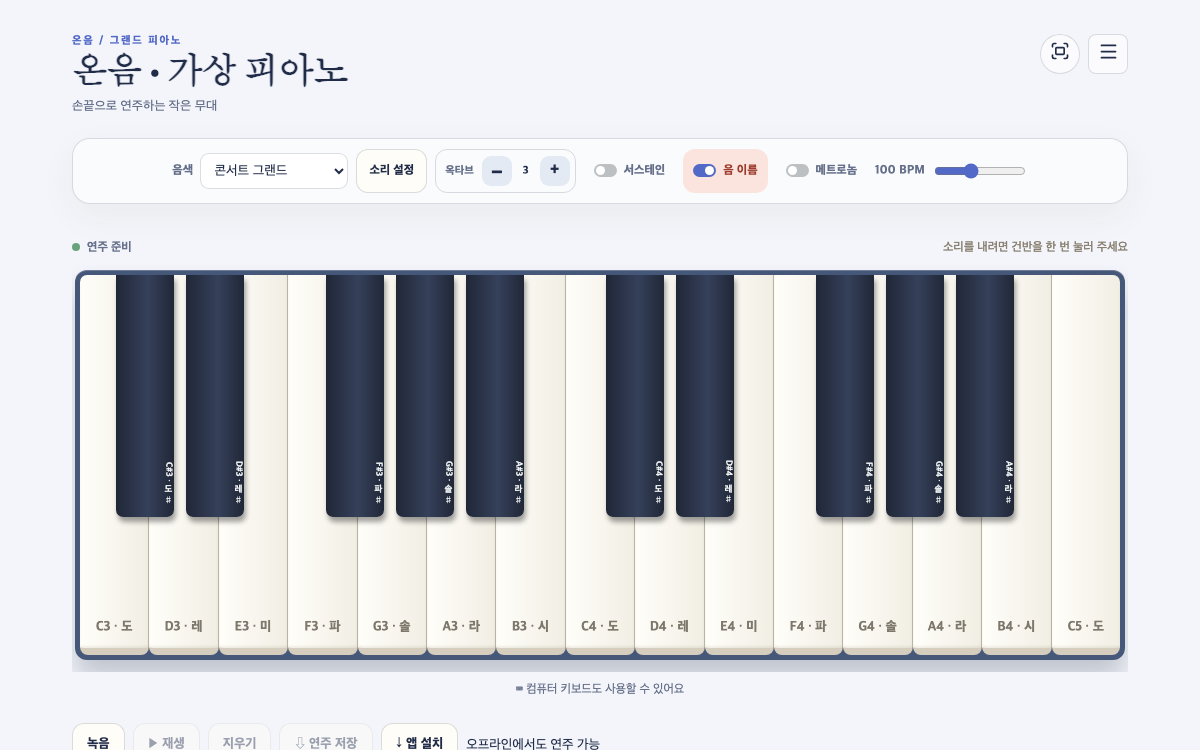This screenshot has height=750, width=1200.
Task: Click the 손끝으로 연주하는 작은 무대 subtitle
Action: tap(145, 105)
